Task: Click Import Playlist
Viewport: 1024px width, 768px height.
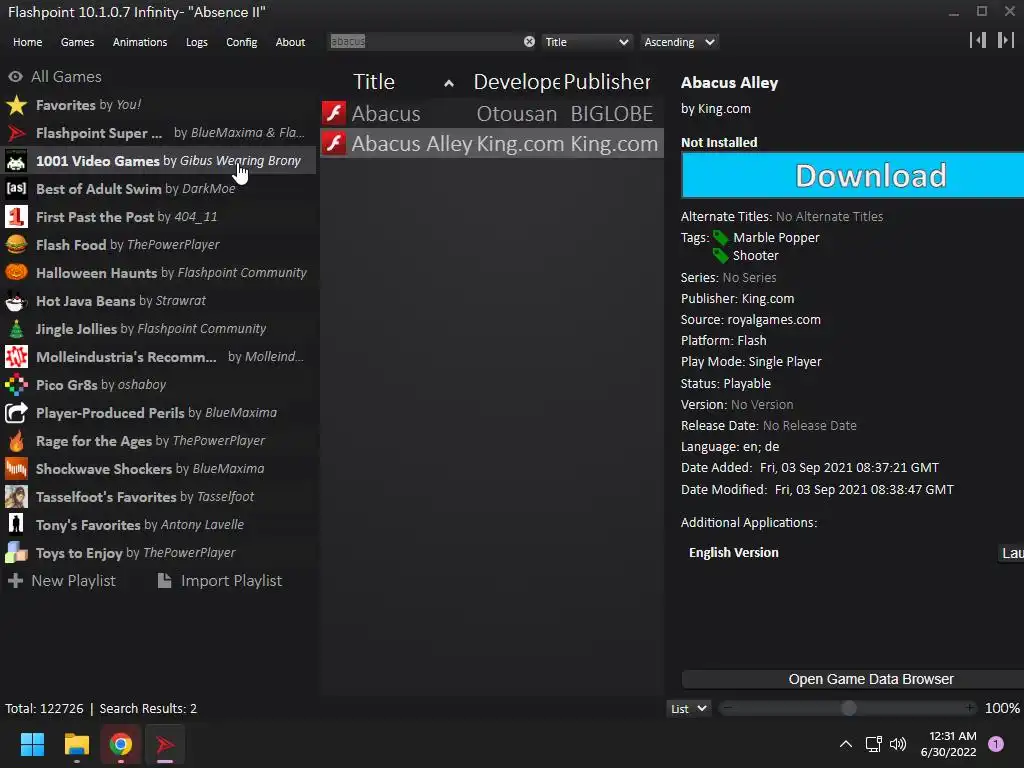Action: pos(220,581)
